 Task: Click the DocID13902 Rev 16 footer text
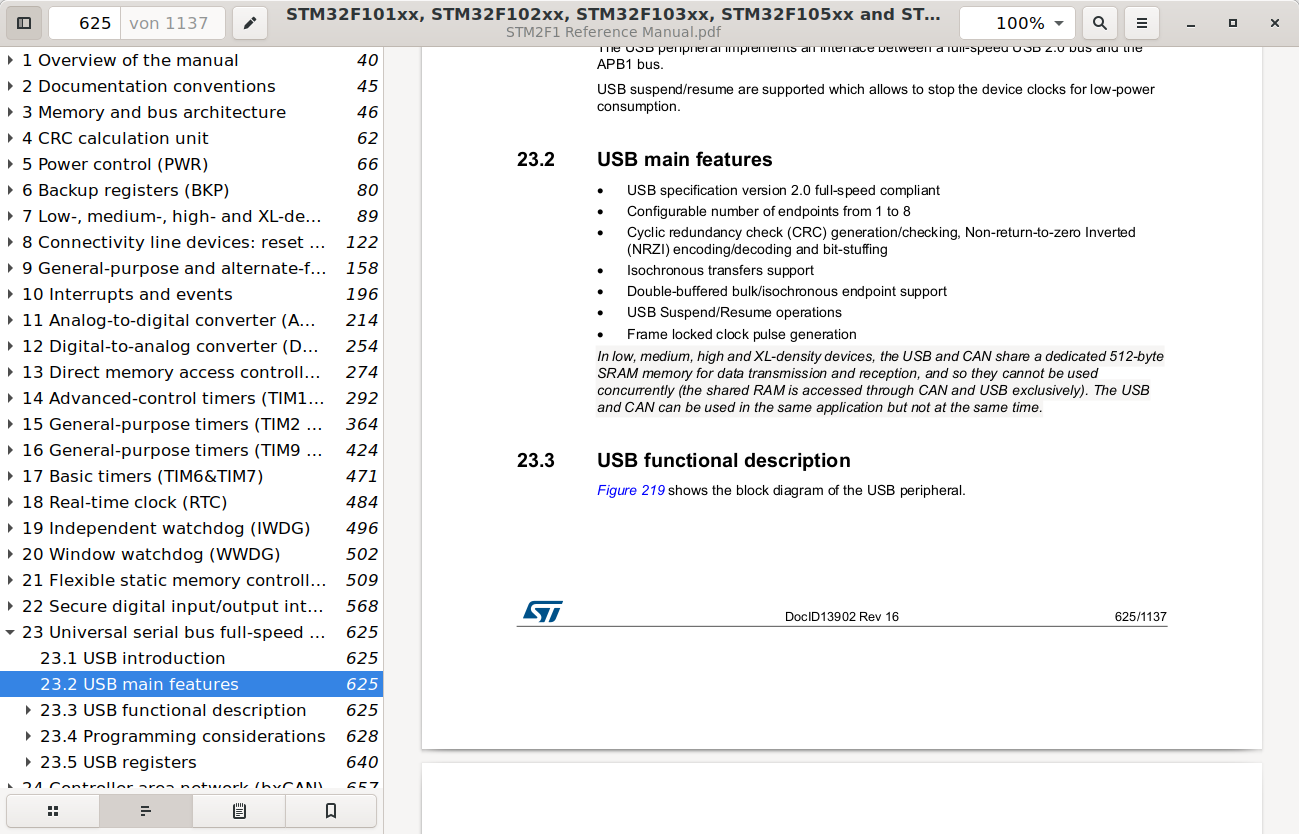coord(842,617)
